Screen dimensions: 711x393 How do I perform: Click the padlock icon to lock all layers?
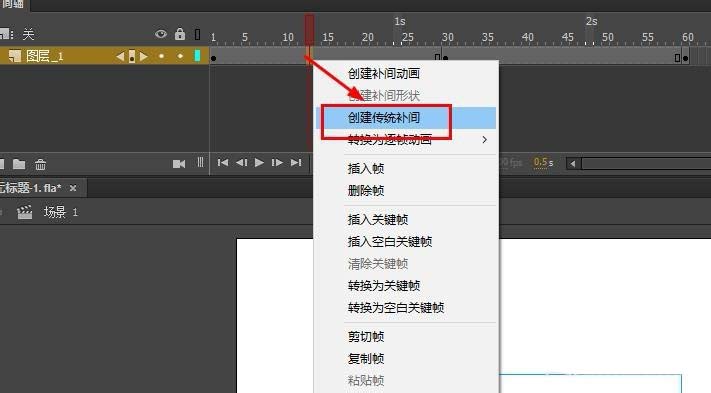[180, 34]
